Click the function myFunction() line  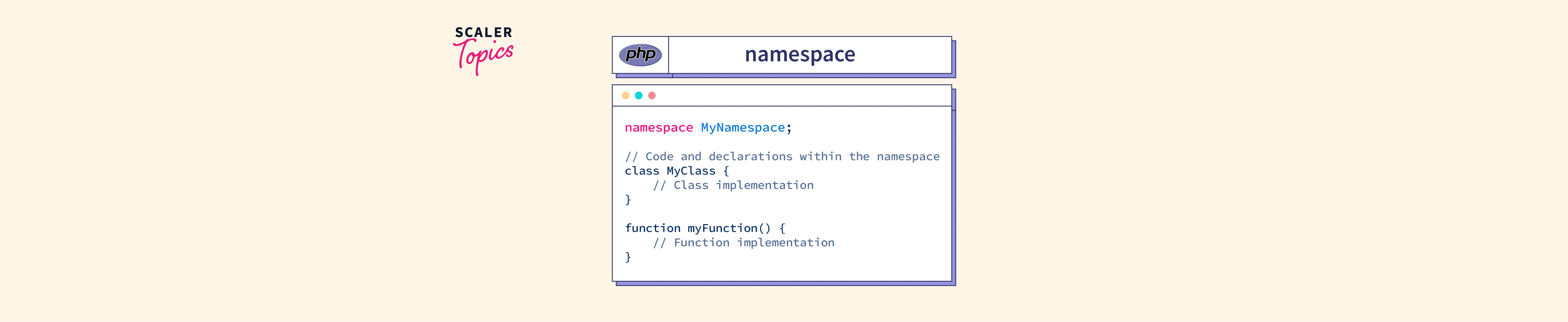705,228
